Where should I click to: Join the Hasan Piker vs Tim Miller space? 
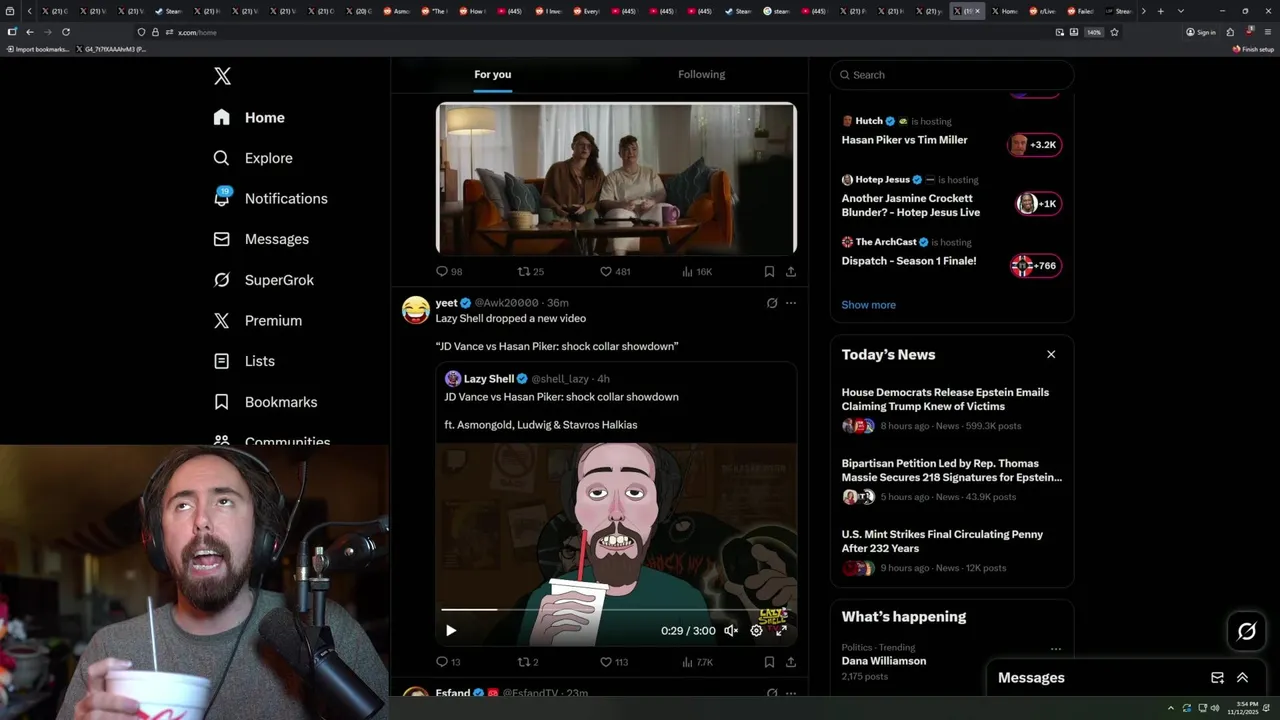pyautogui.click(x=905, y=140)
